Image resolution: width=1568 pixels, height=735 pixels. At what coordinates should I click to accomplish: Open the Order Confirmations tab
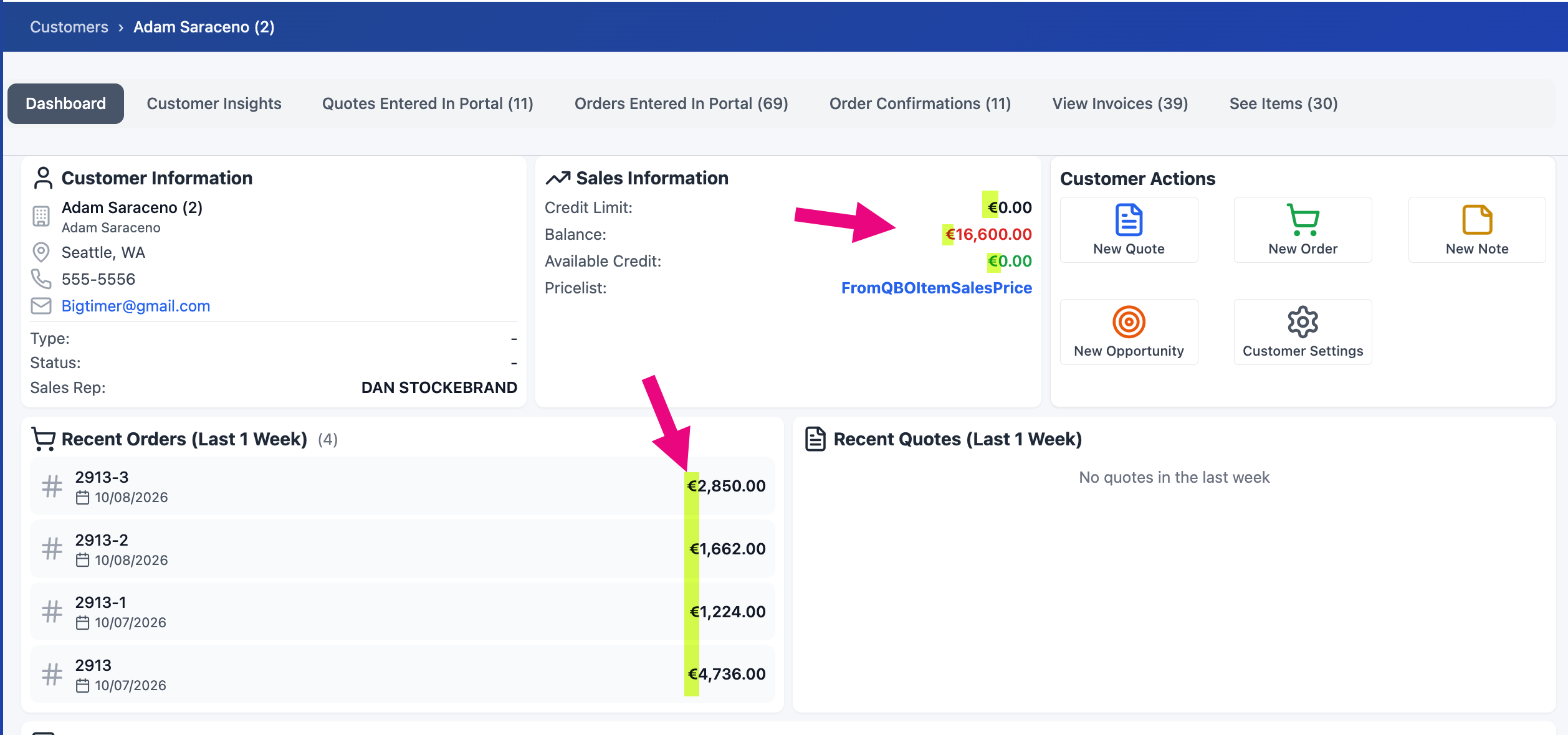click(920, 103)
